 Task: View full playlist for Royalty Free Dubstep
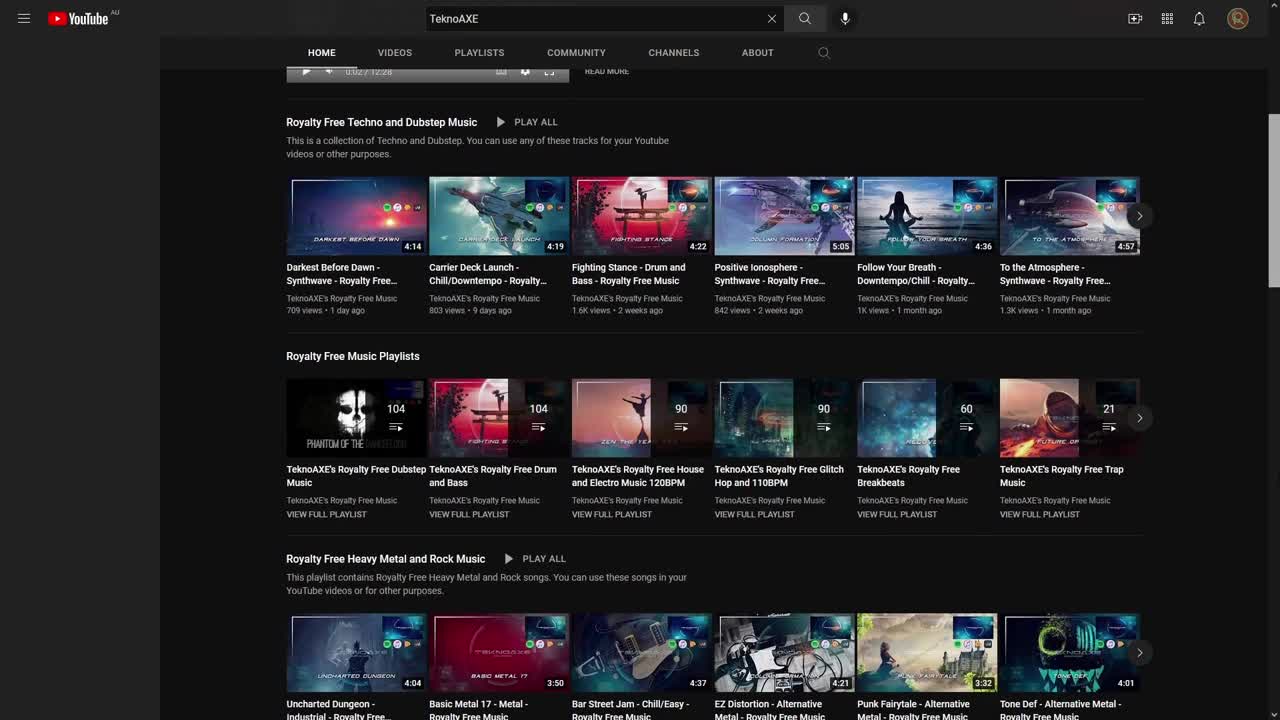pos(327,514)
